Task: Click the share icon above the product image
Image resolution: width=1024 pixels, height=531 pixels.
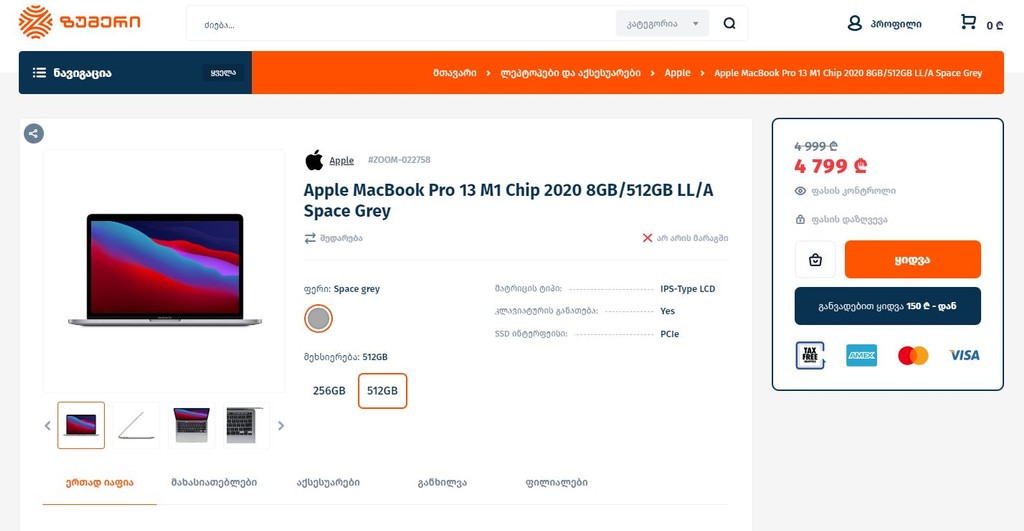Action: click(34, 133)
